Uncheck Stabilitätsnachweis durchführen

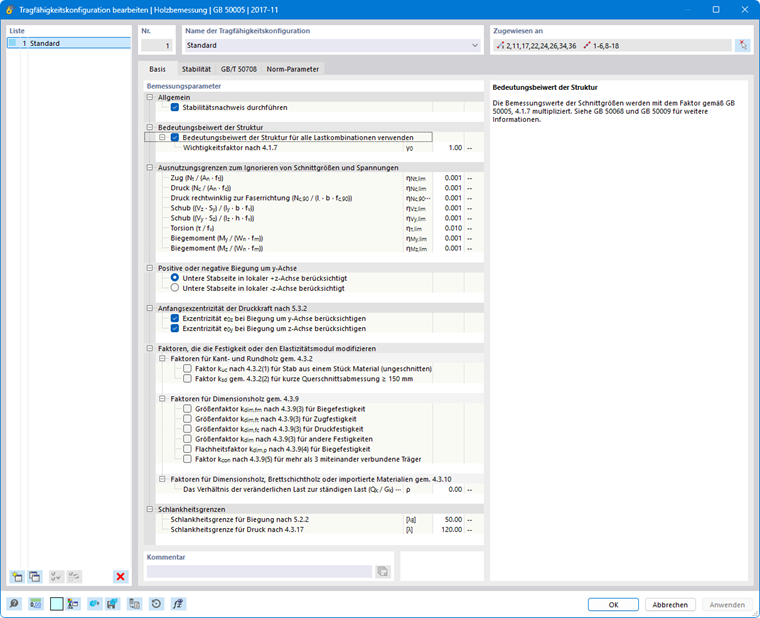175,107
